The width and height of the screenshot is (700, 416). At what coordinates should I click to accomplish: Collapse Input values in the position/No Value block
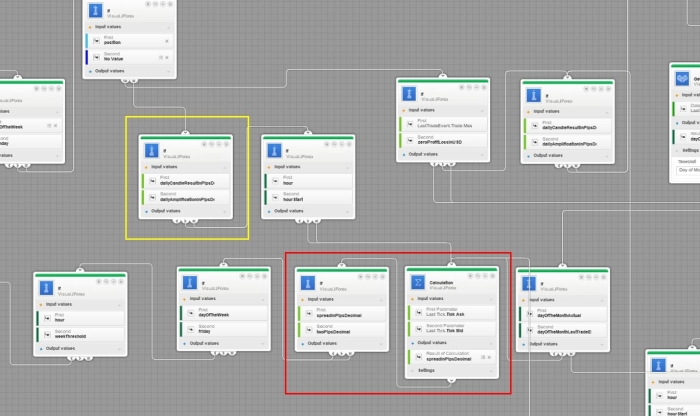click(169, 28)
